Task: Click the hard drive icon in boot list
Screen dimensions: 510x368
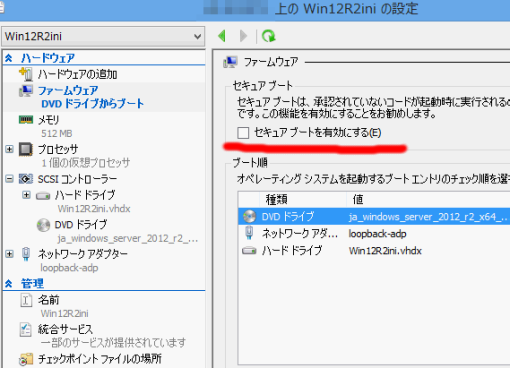Action: 249,251
